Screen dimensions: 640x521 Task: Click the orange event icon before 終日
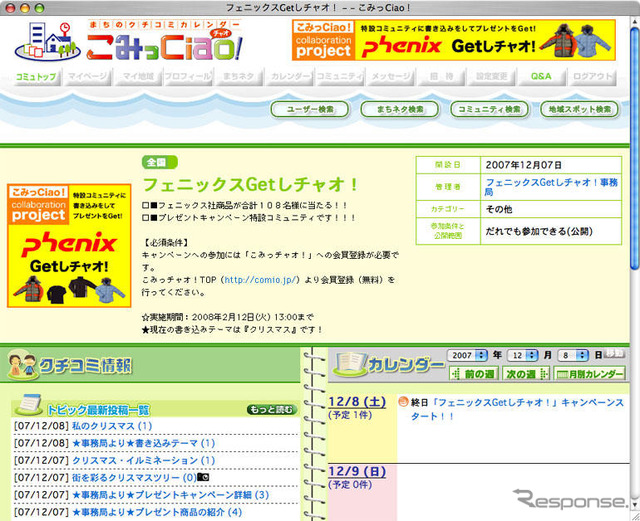point(403,402)
